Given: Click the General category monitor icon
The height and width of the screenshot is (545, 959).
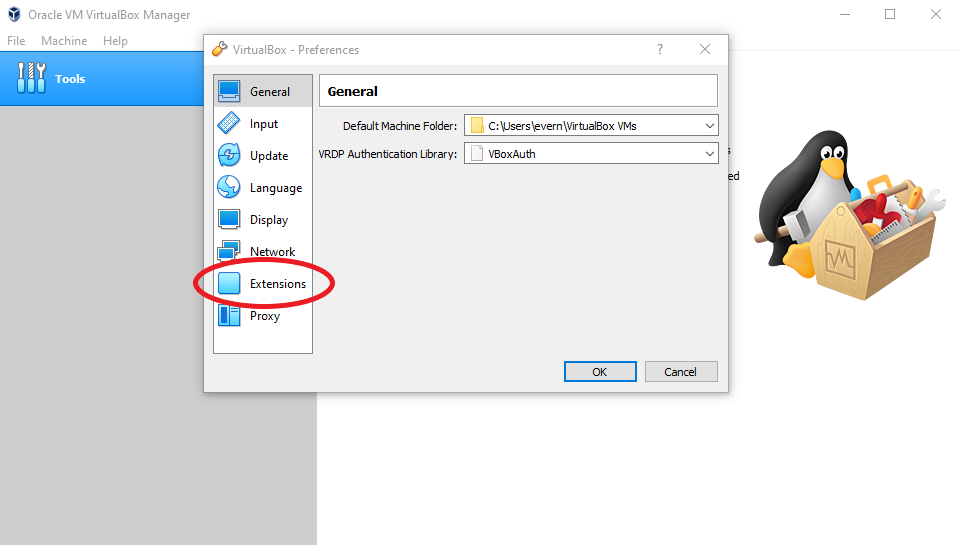Looking at the screenshot, I should 229,91.
